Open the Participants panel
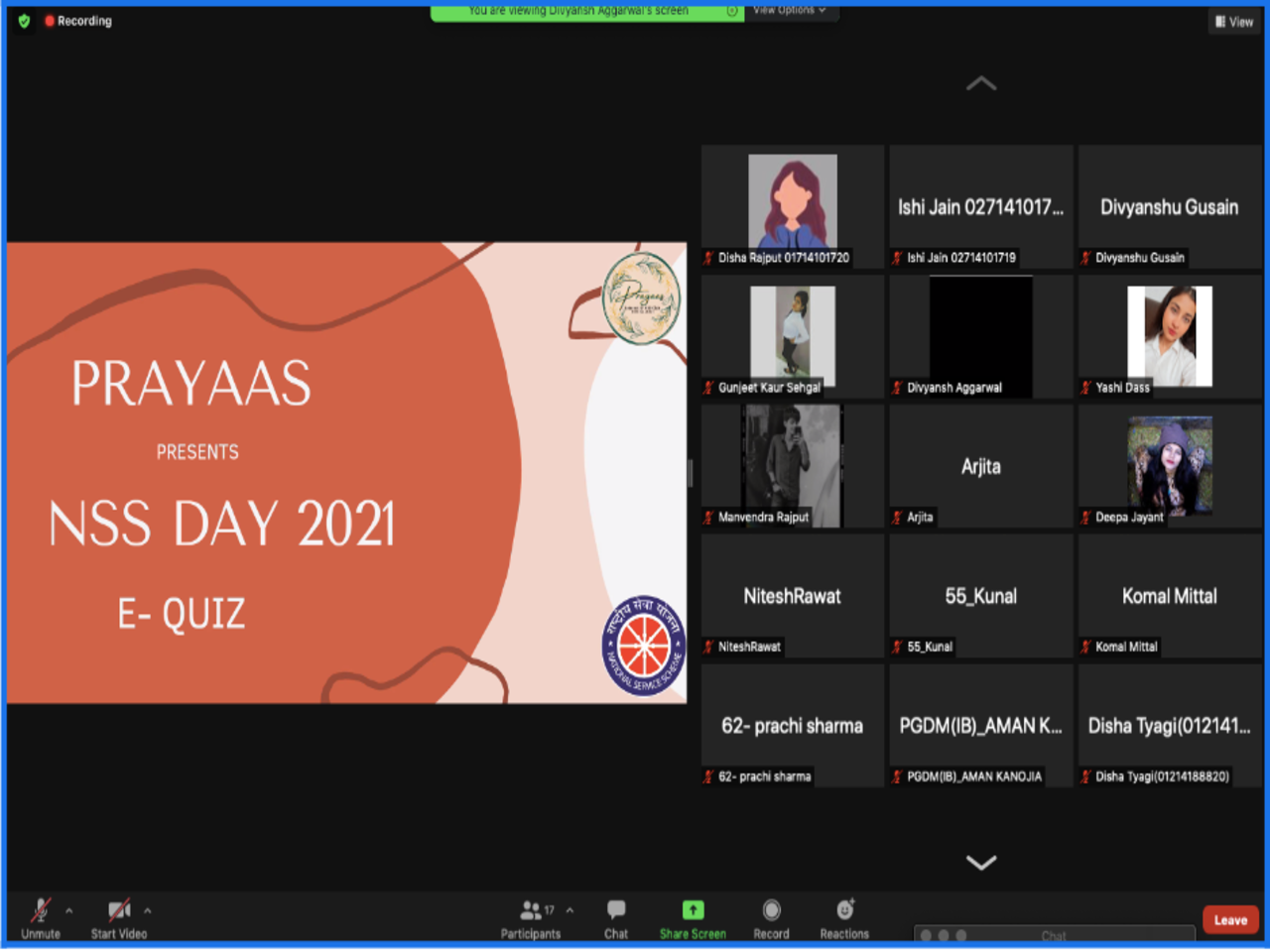This screenshot has width=1270, height=952. [x=531, y=910]
